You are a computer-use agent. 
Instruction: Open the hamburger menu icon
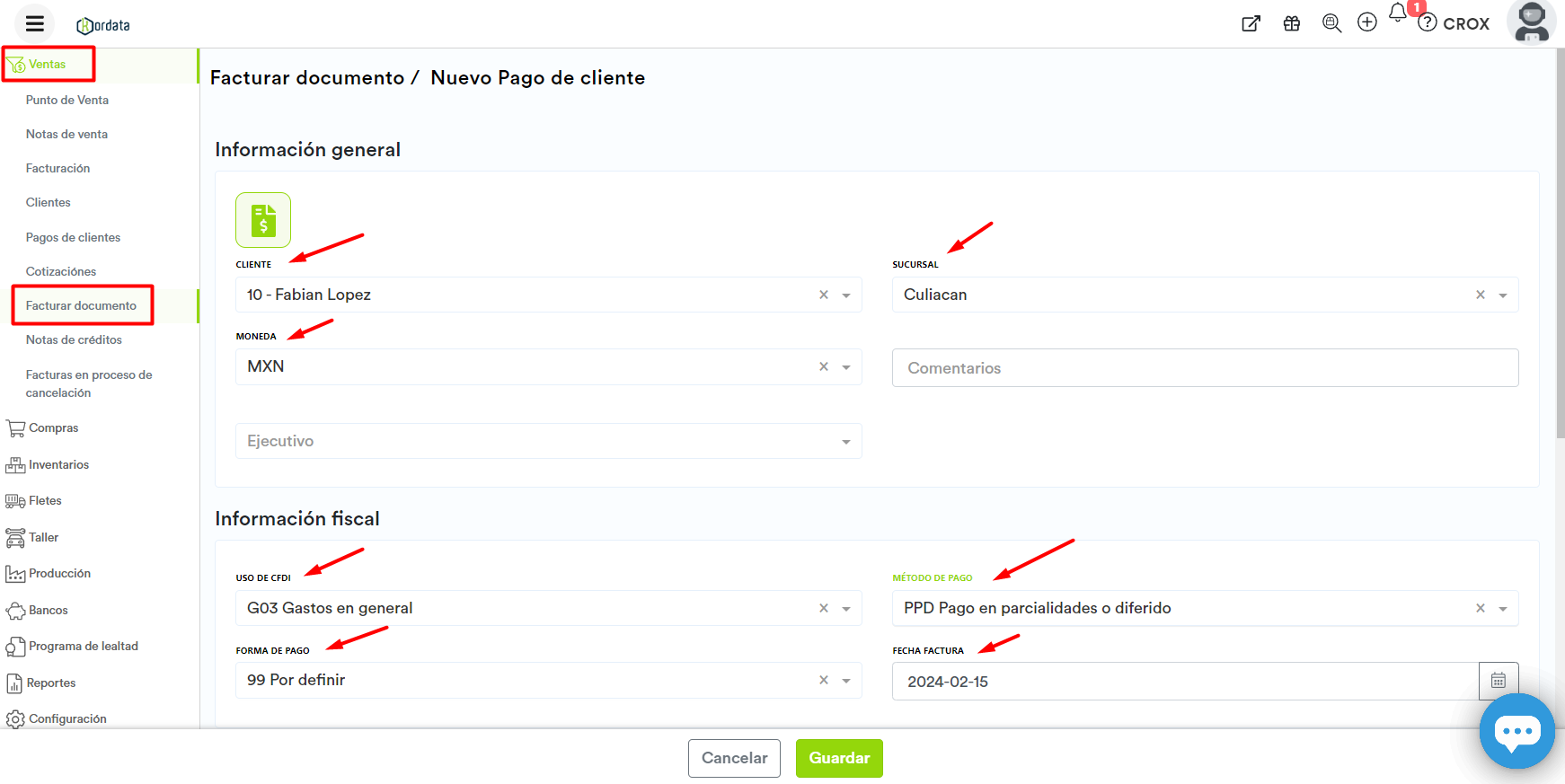click(x=35, y=24)
